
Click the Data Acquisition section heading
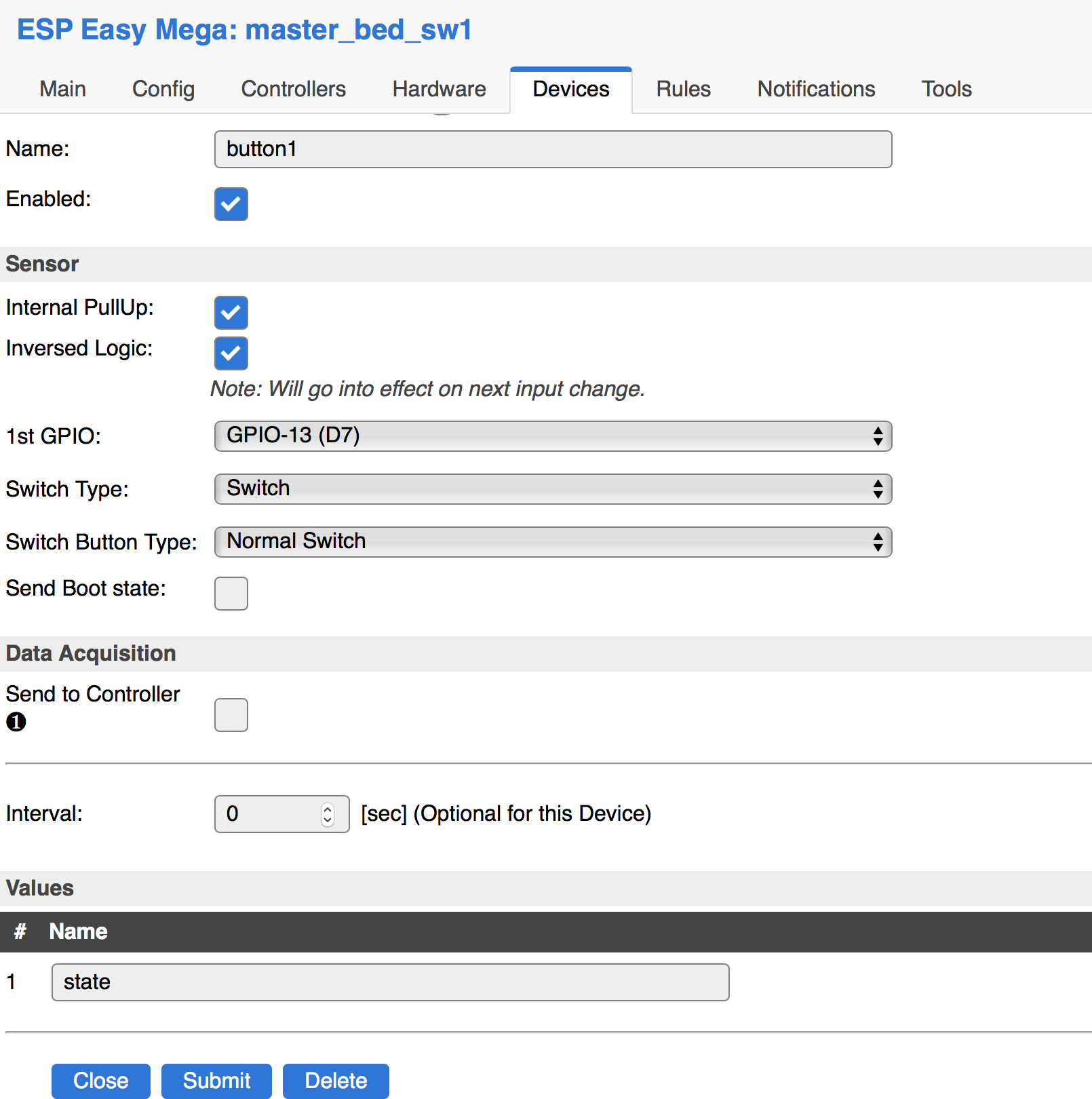click(x=91, y=653)
